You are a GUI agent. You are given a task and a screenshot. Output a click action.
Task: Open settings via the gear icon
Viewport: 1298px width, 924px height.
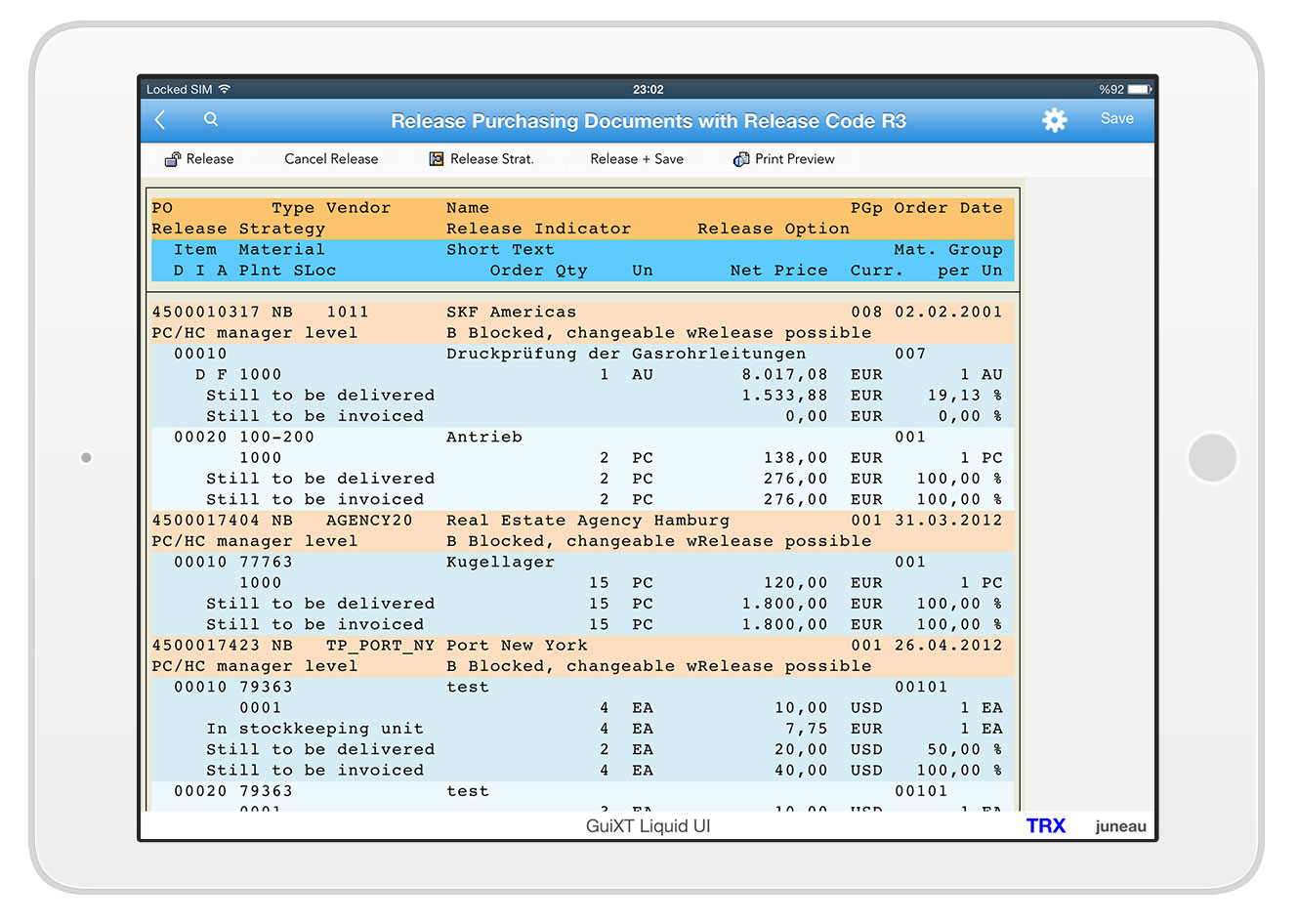tap(1054, 120)
